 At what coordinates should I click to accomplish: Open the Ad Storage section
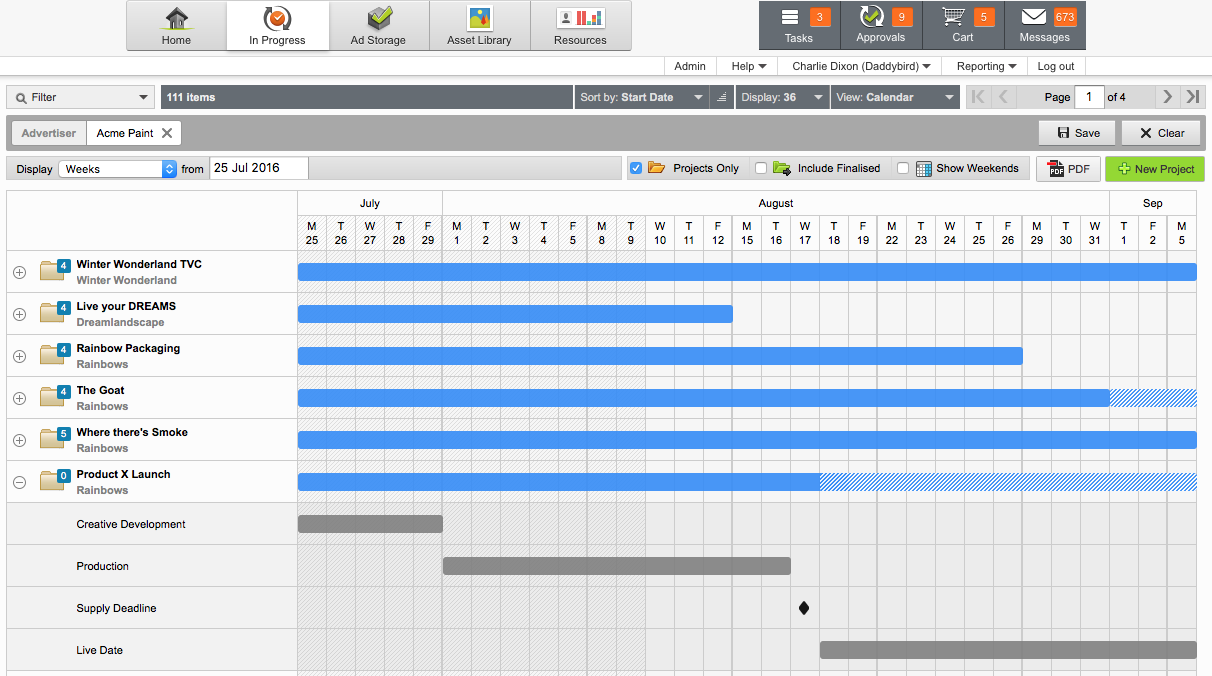(379, 25)
